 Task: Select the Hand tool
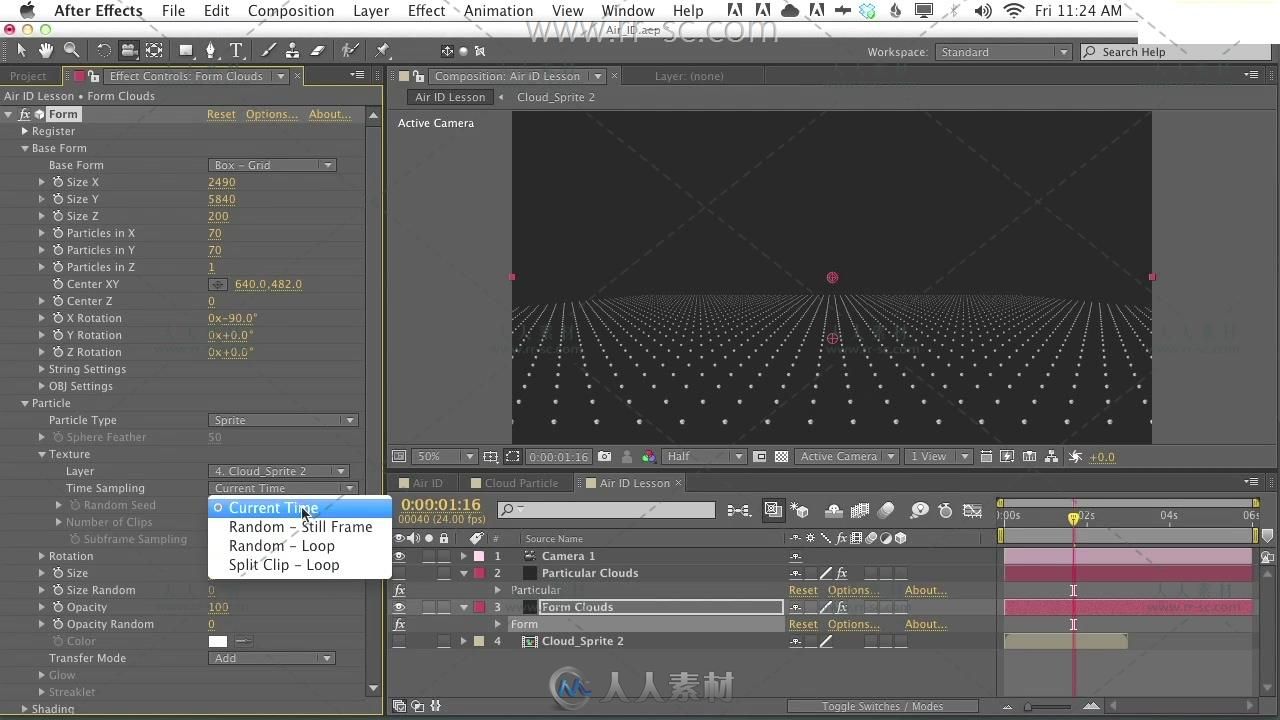[46, 50]
